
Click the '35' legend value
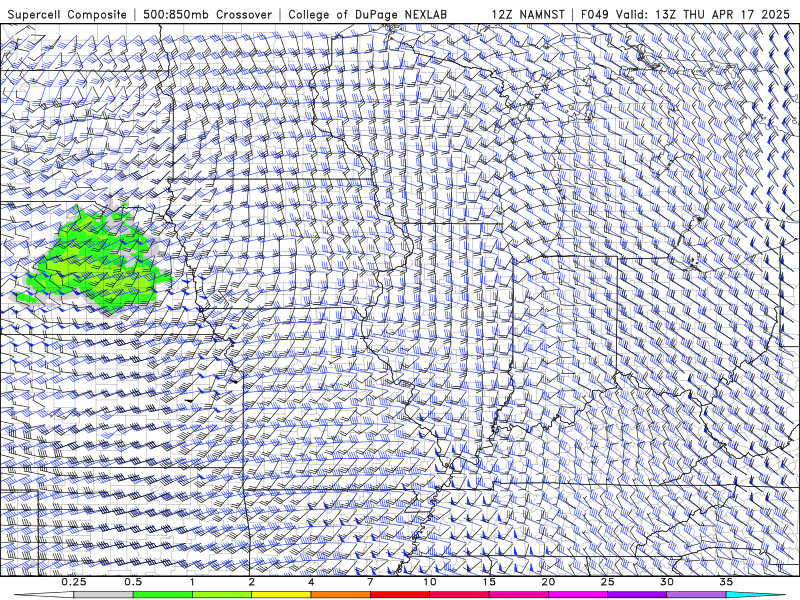point(726,582)
